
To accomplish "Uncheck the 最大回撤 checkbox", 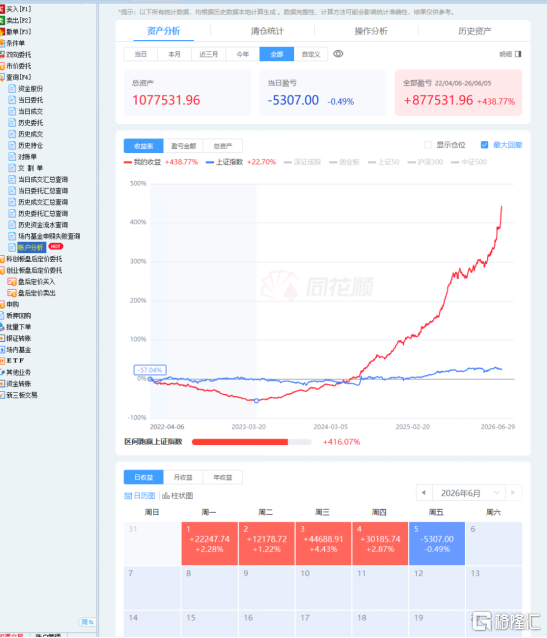I will (x=484, y=145).
